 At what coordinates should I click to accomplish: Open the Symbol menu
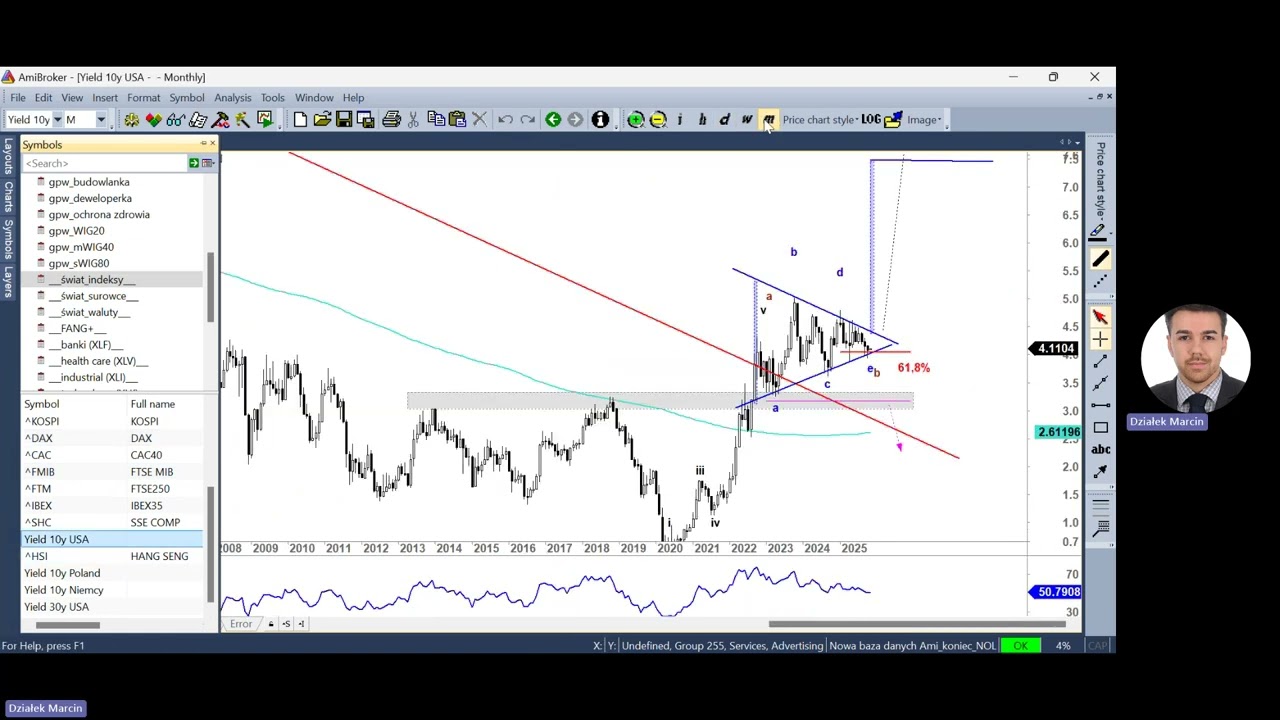tap(187, 98)
